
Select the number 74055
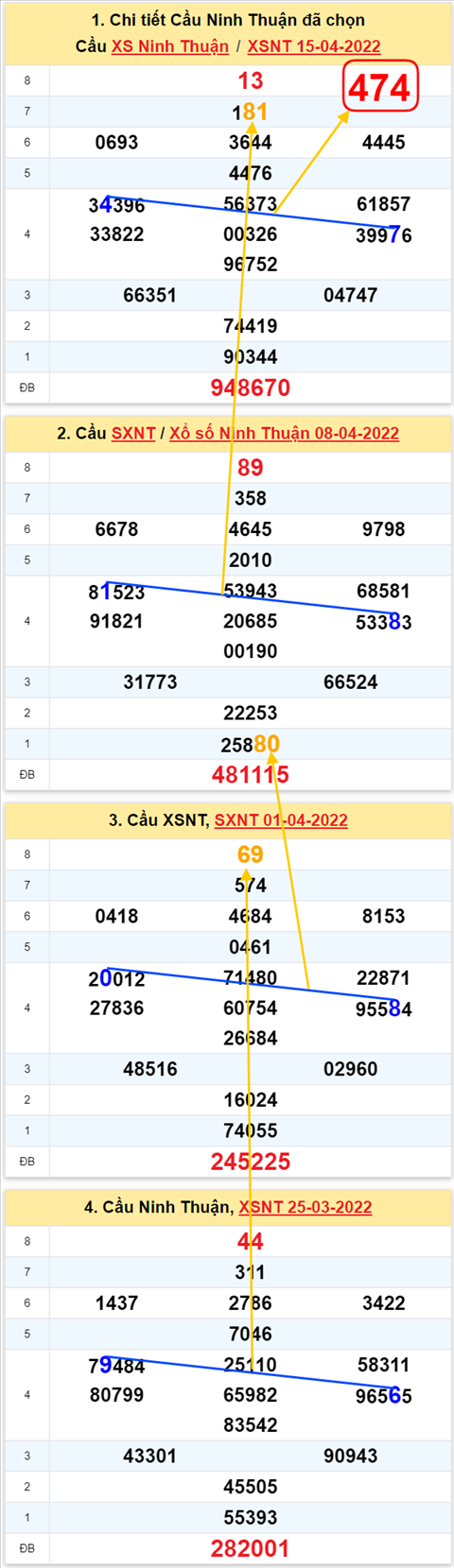pyautogui.click(x=251, y=1131)
